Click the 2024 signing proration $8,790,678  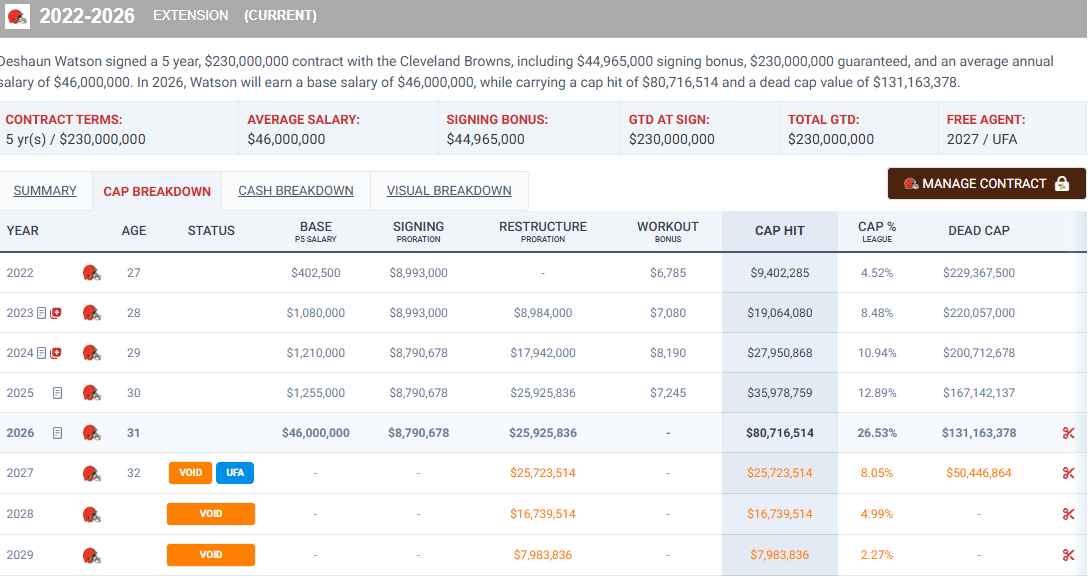pos(418,353)
